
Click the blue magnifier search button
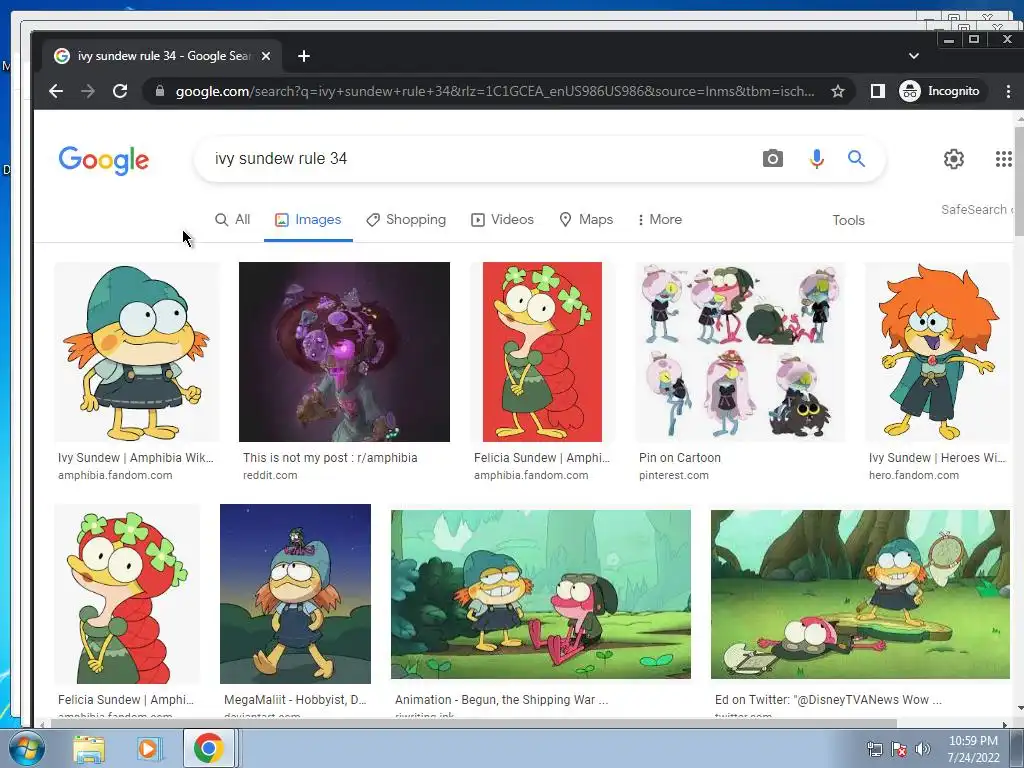pos(856,159)
